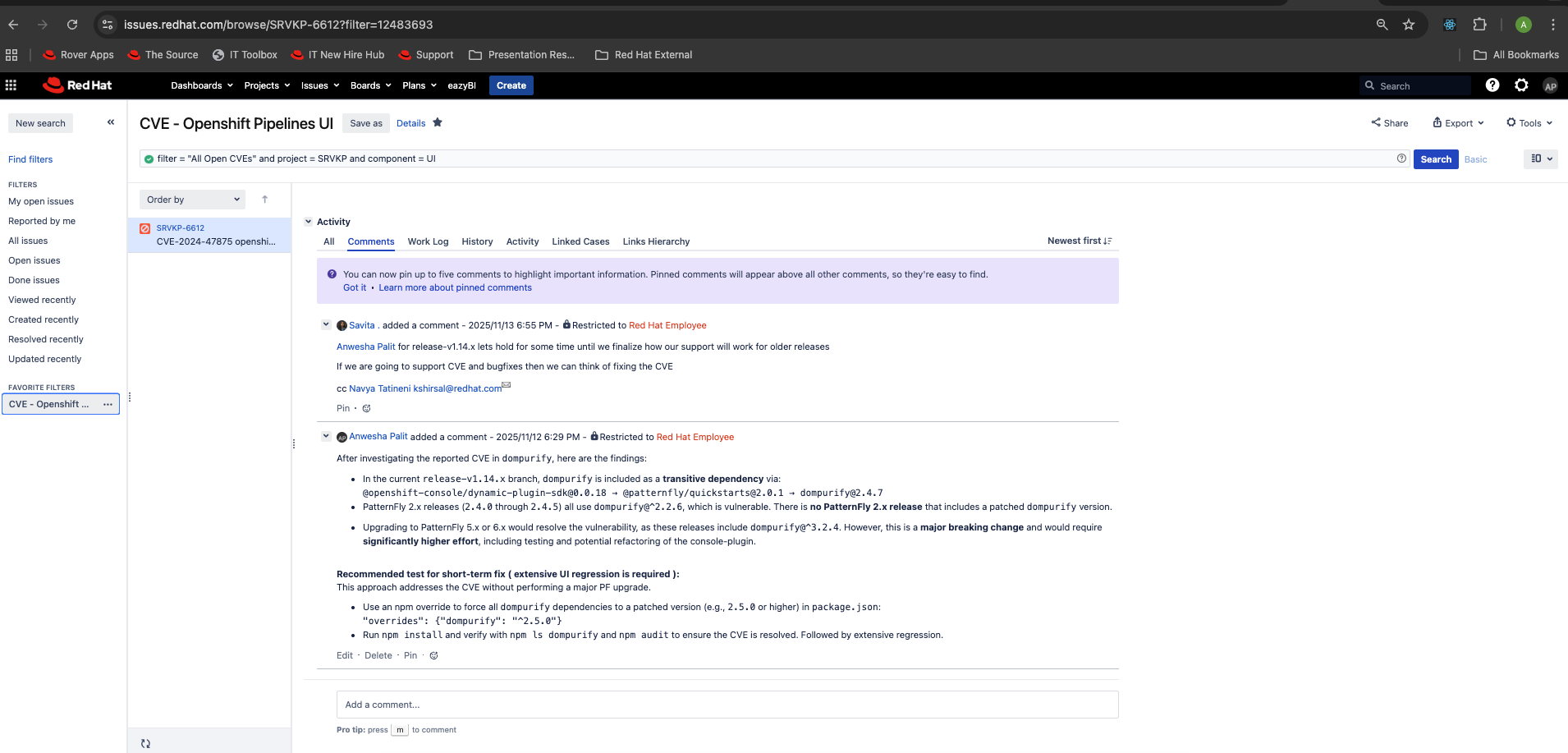This screenshot has height=753, width=1568.
Task: Click the Red Hat logo
Action: coord(77,85)
